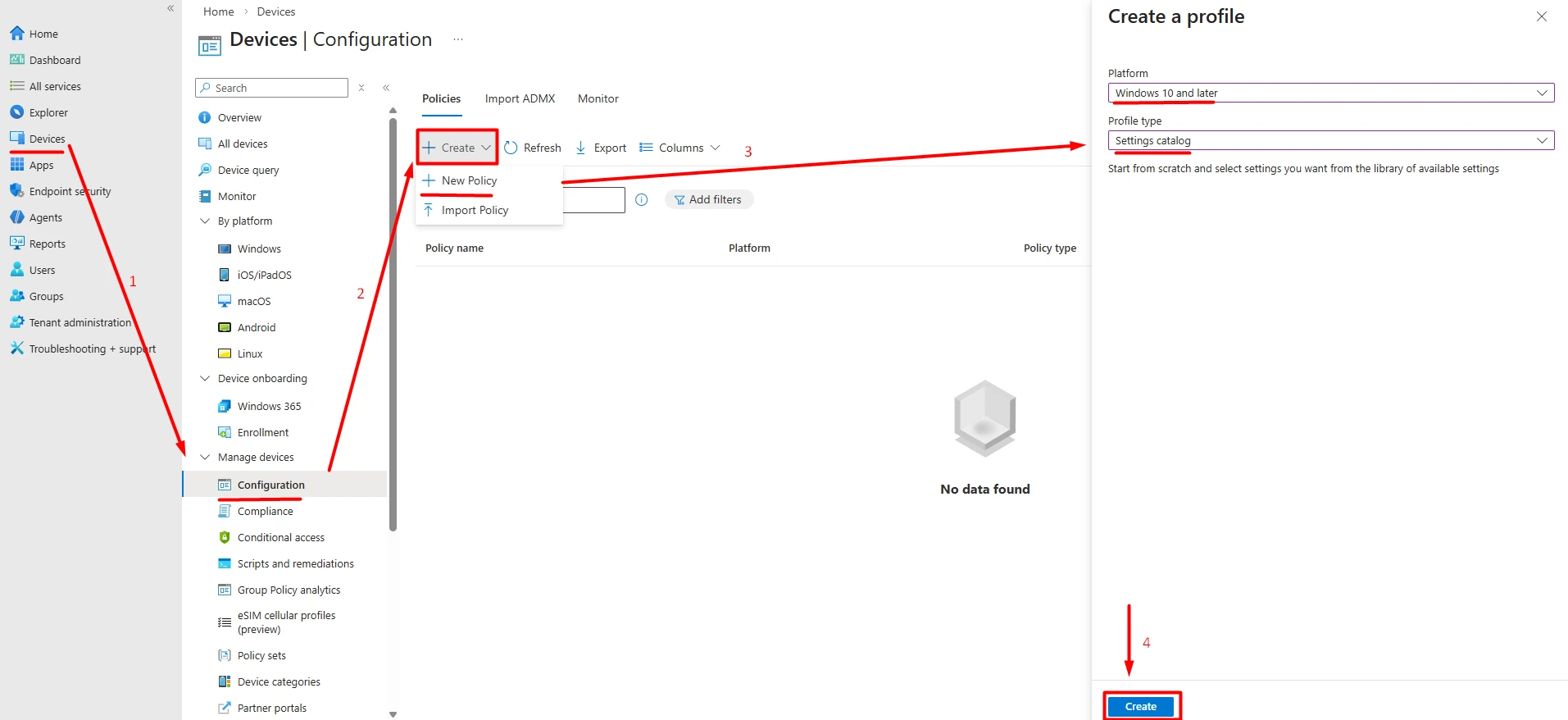Click the Devices breadcrumb link
Image resolution: width=1568 pixels, height=720 pixels.
(276, 11)
